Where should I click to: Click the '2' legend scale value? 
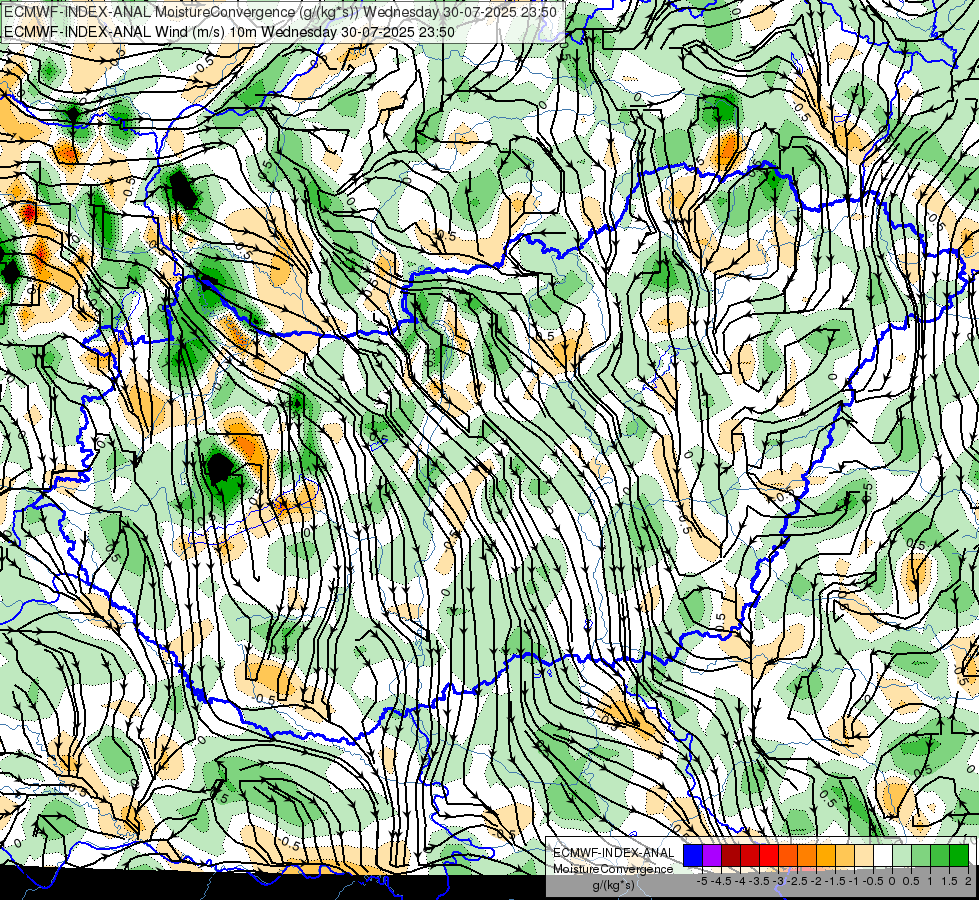(968, 881)
